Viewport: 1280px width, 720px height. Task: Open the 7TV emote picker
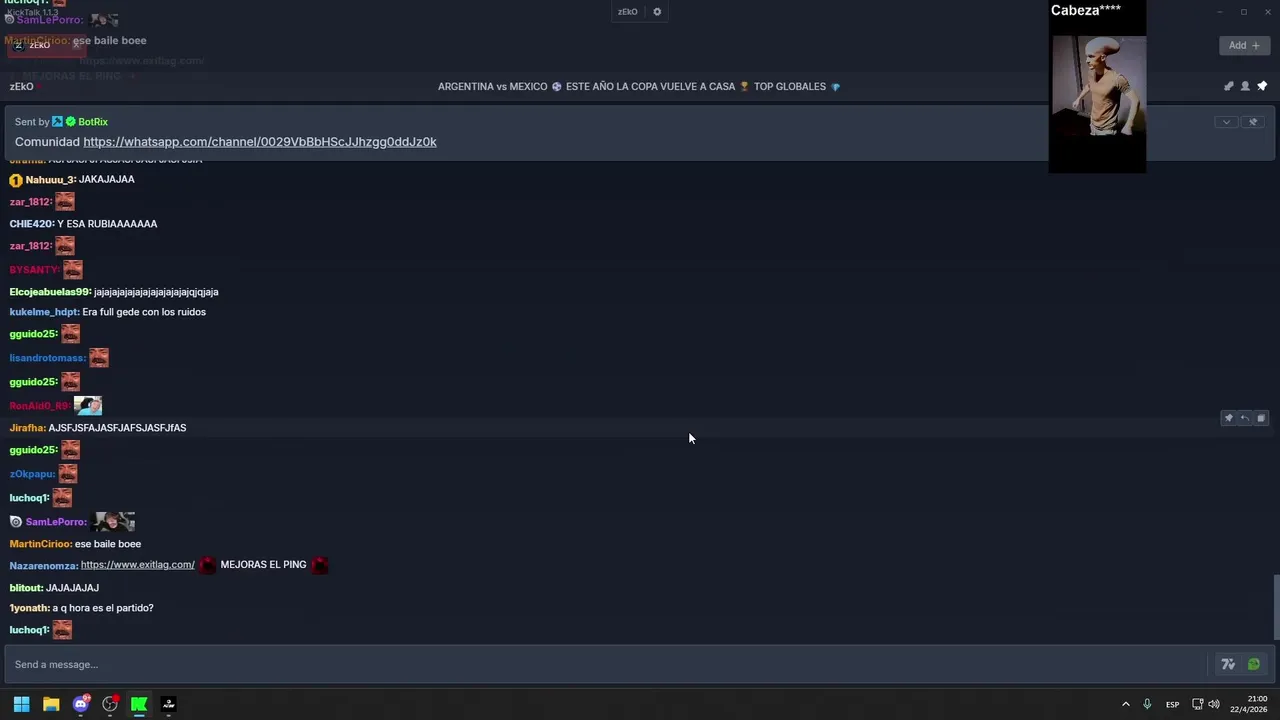1228,664
